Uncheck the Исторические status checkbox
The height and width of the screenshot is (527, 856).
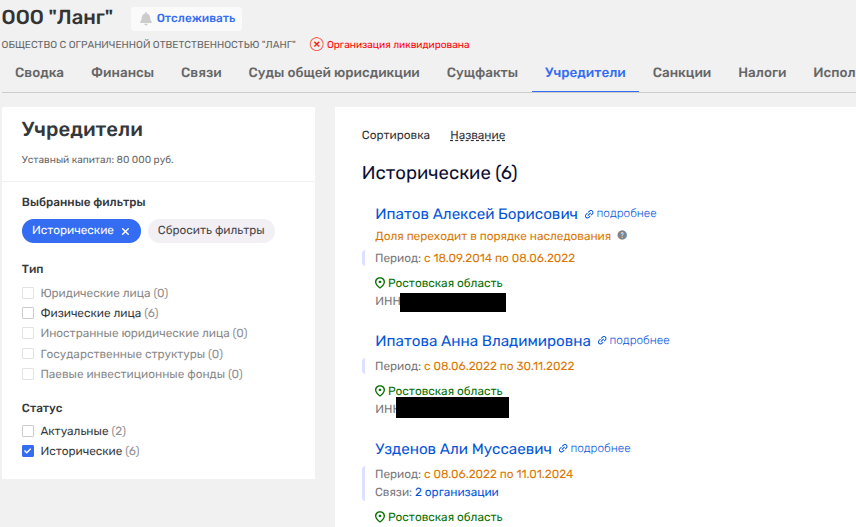tap(28, 451)
